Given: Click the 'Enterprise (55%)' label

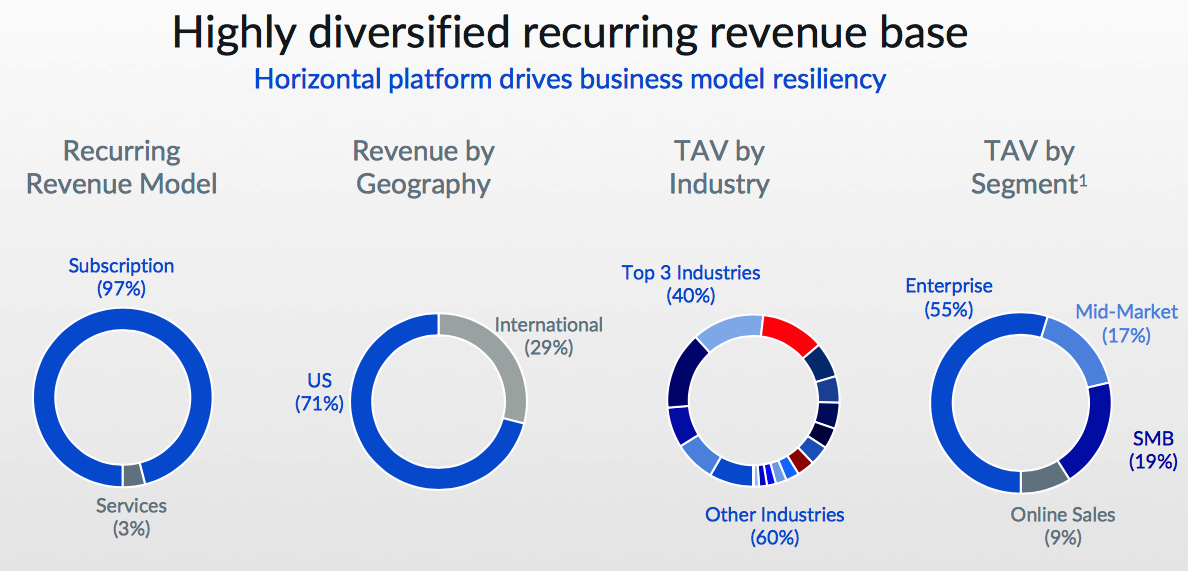Looking at the screenshot, I should click(949, 298).
